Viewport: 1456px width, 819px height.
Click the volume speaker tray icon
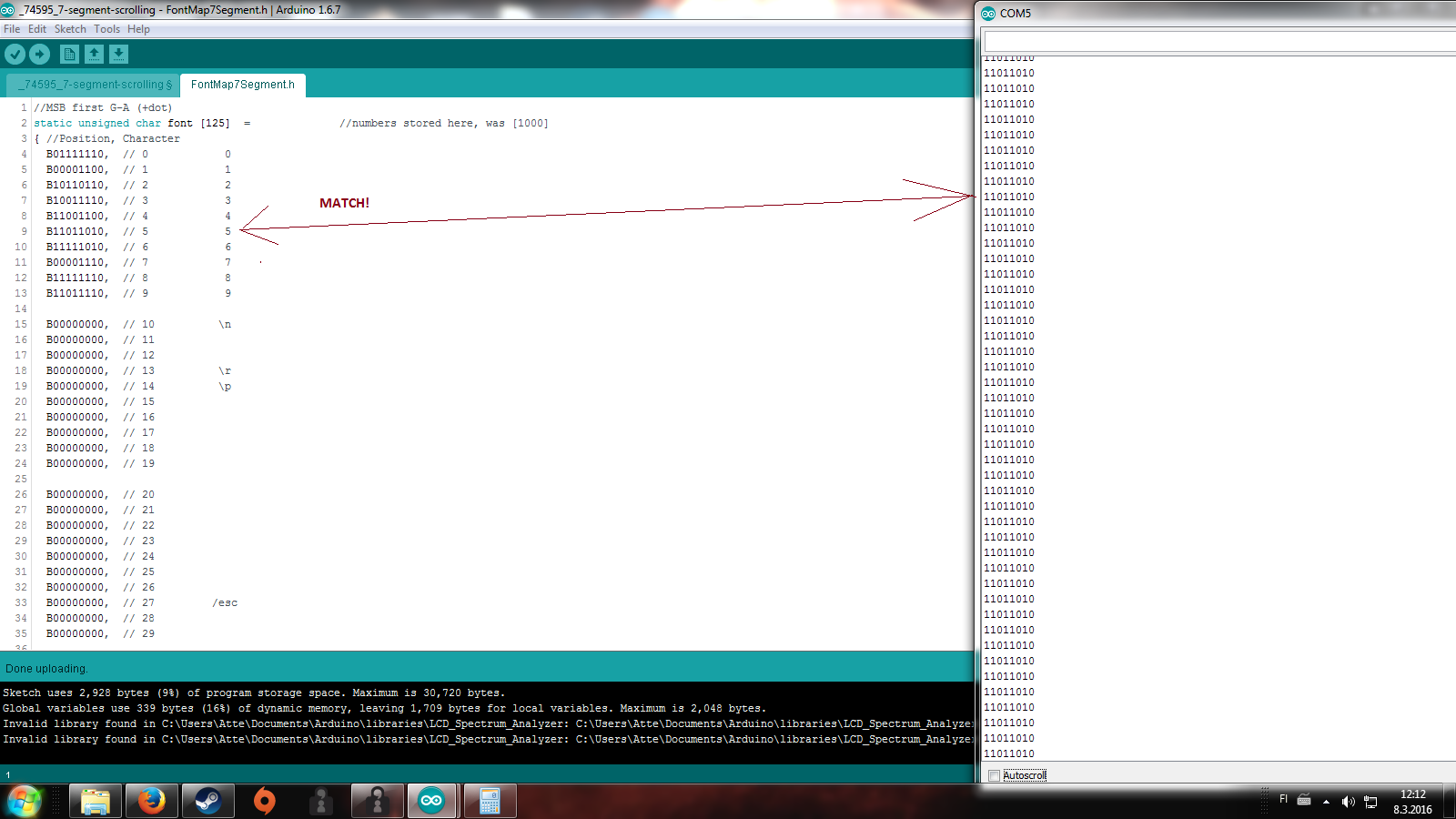(1348, 802)
